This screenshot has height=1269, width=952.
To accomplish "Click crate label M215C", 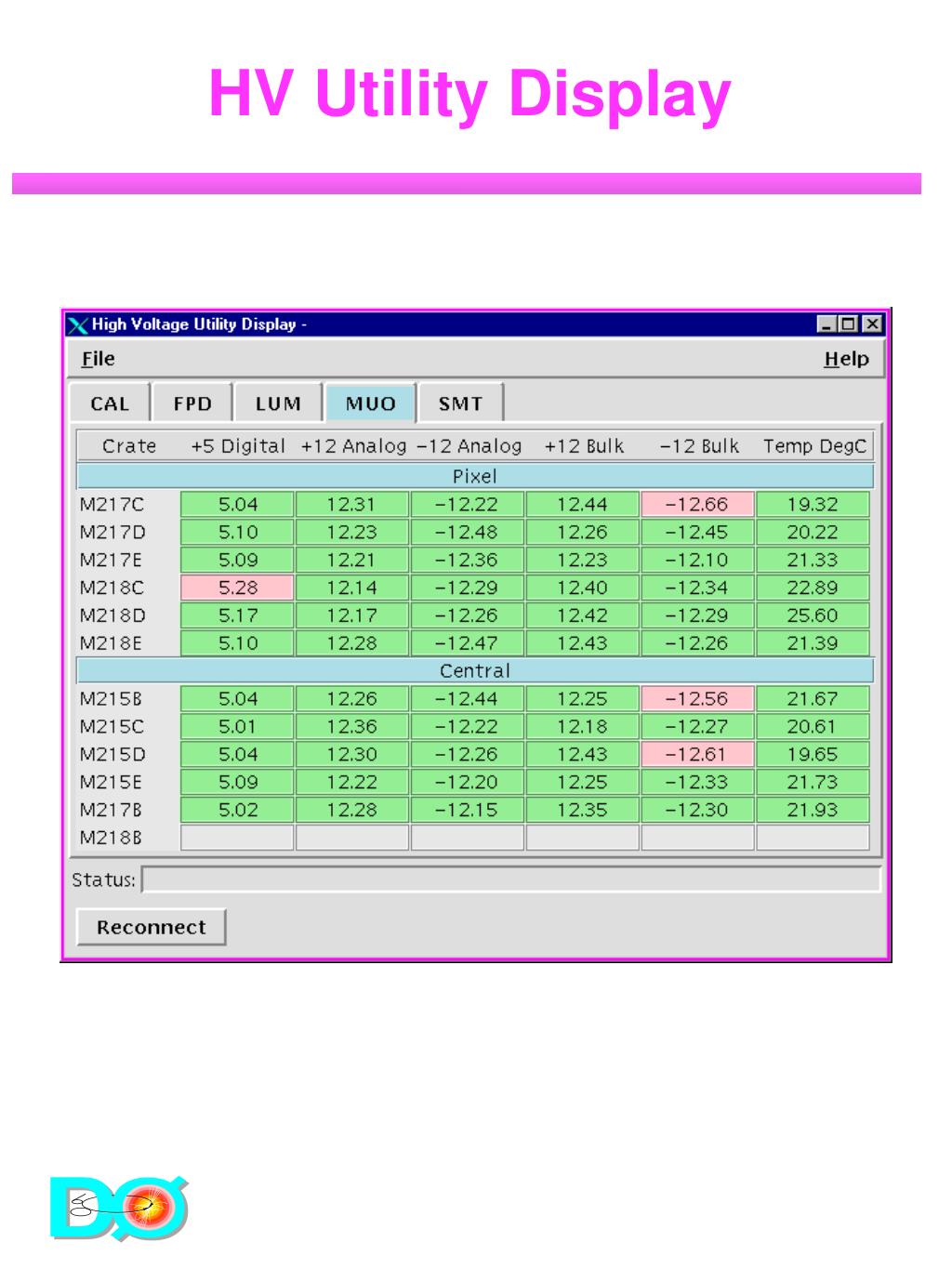I will coord(112,726).
